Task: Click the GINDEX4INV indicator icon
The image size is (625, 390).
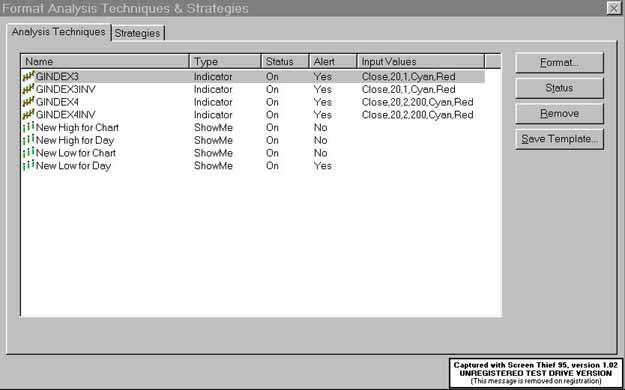Action: [28, 114]
